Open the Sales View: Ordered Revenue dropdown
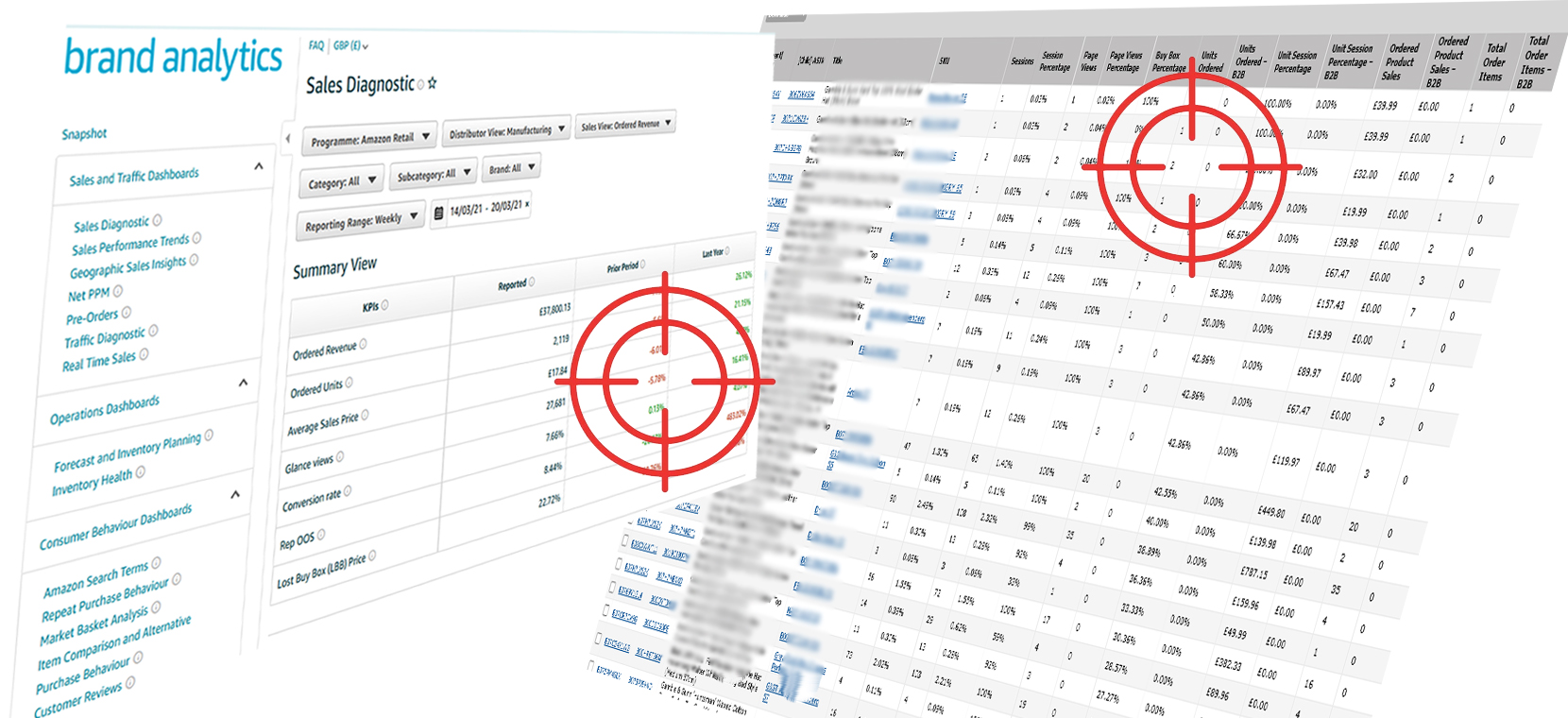The width and height of the screenshot is (1568, 718). [x=625, y=124]
